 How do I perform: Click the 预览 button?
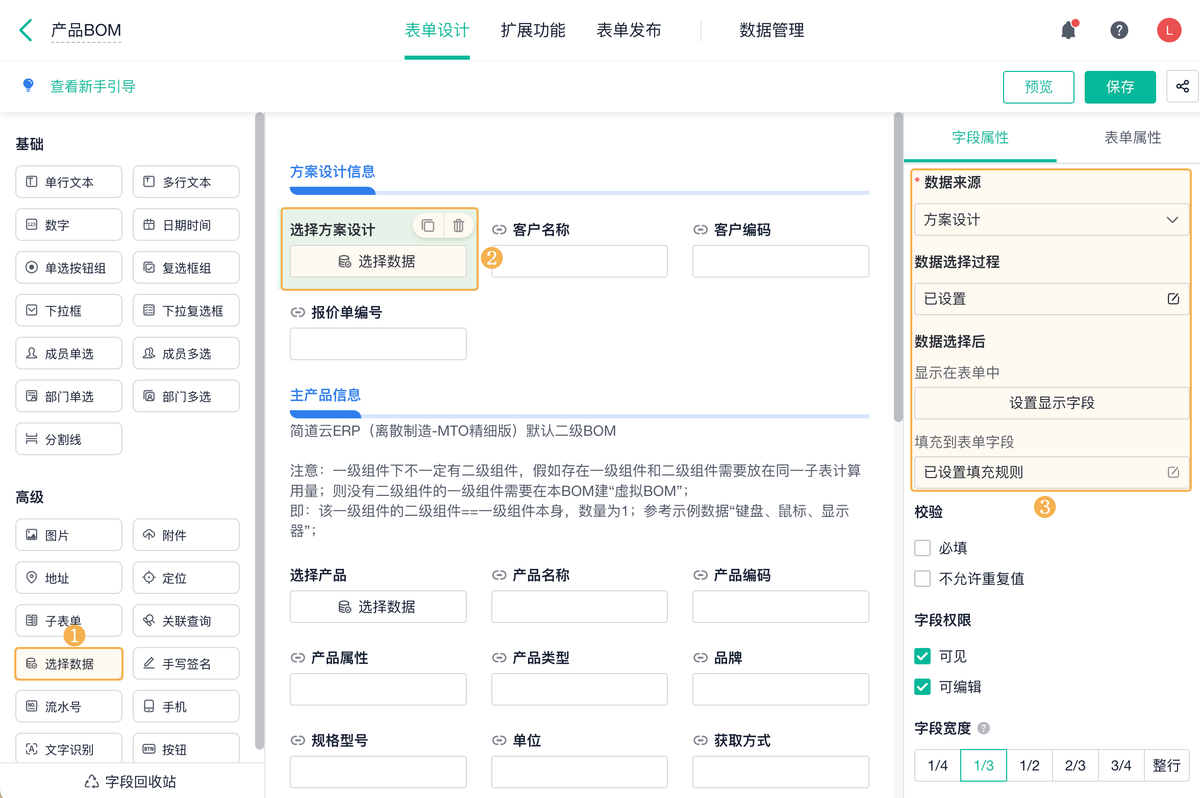tap(1038, 87)
